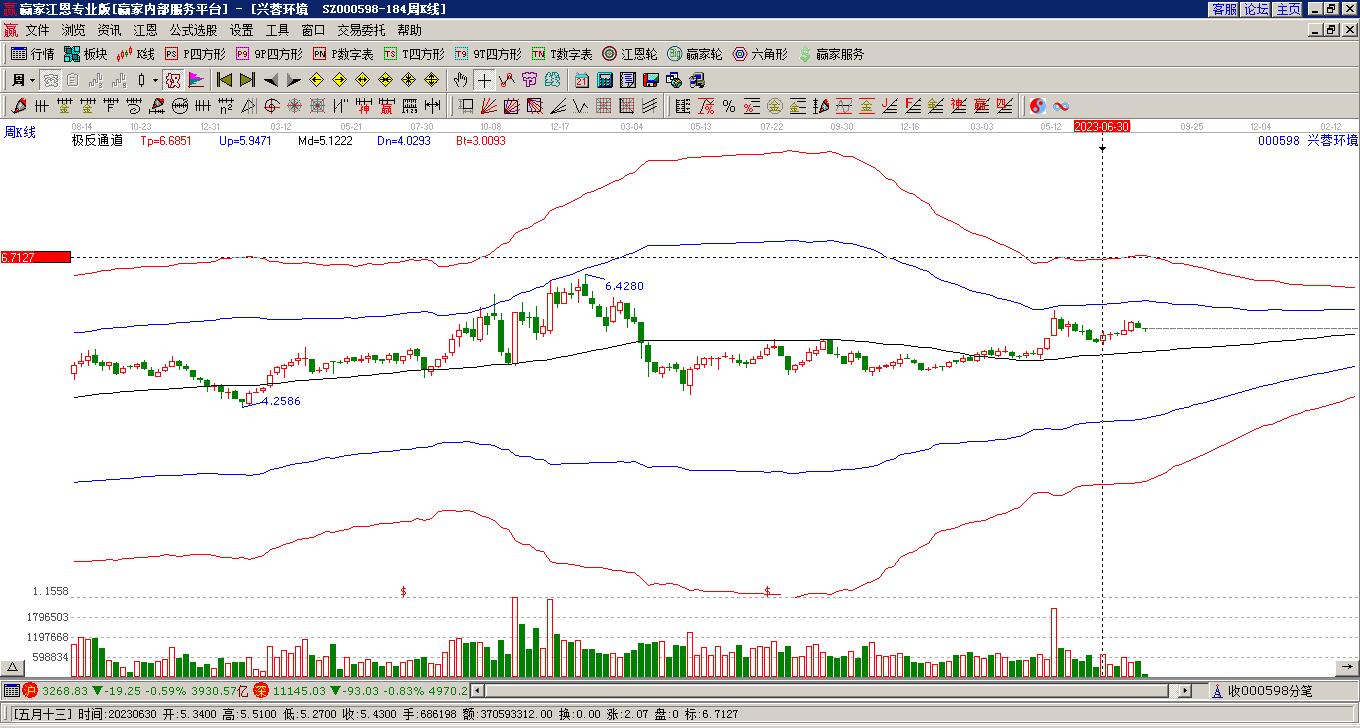Step forward with the black right arrow
Screen dimensions: 1360x728
[x=294, y=80]
